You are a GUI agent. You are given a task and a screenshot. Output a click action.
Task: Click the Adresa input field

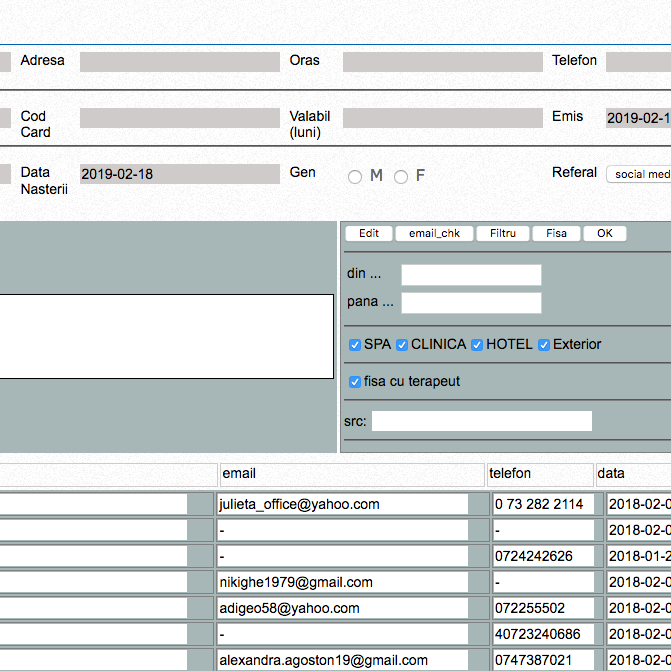coord(179,62)
